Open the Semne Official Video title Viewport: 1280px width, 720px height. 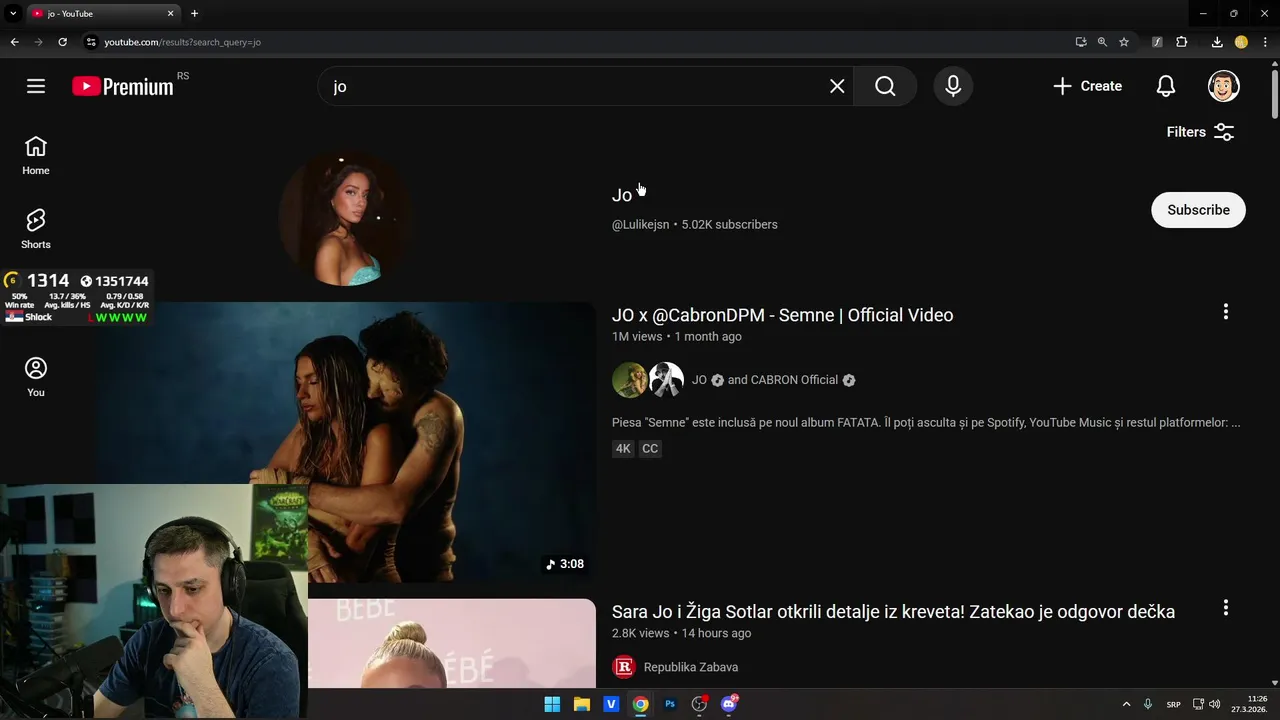782,315
